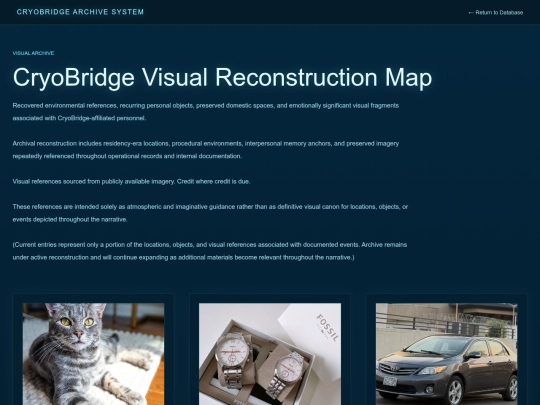Click the Return to Database link
The width and height of the screenshot is (540, 405).
coord(496,13)
